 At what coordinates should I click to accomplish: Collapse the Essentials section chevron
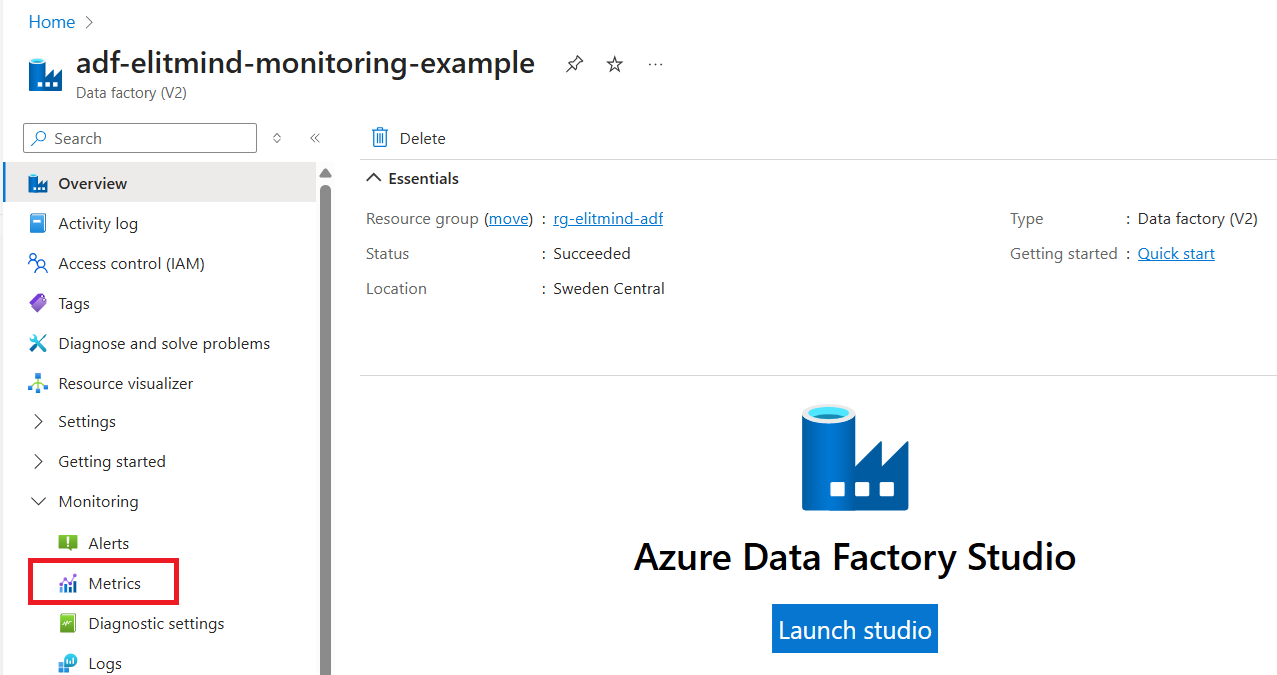pos(374,178)
